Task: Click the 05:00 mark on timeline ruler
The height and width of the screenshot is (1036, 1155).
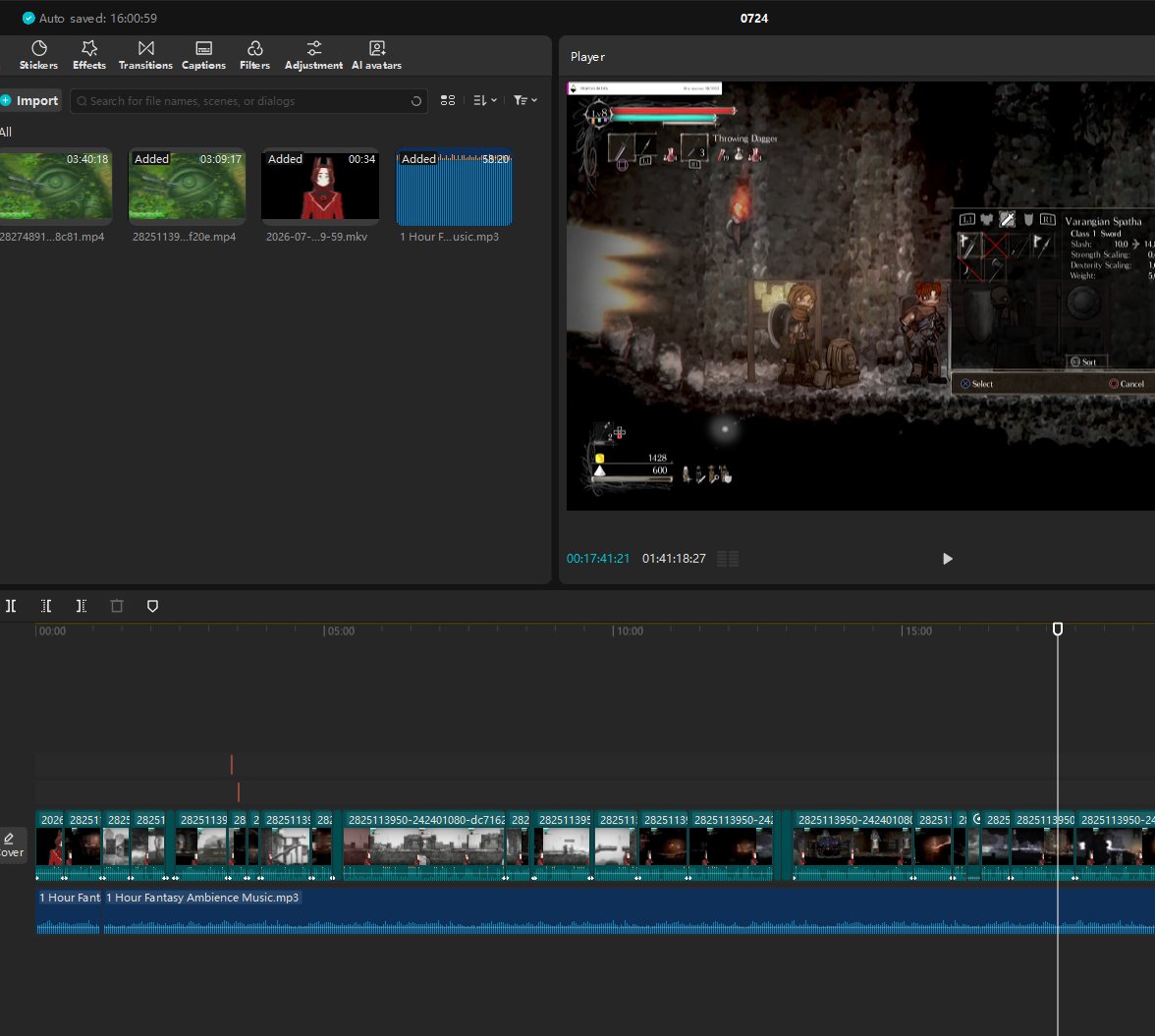Action: coord(339,631)
